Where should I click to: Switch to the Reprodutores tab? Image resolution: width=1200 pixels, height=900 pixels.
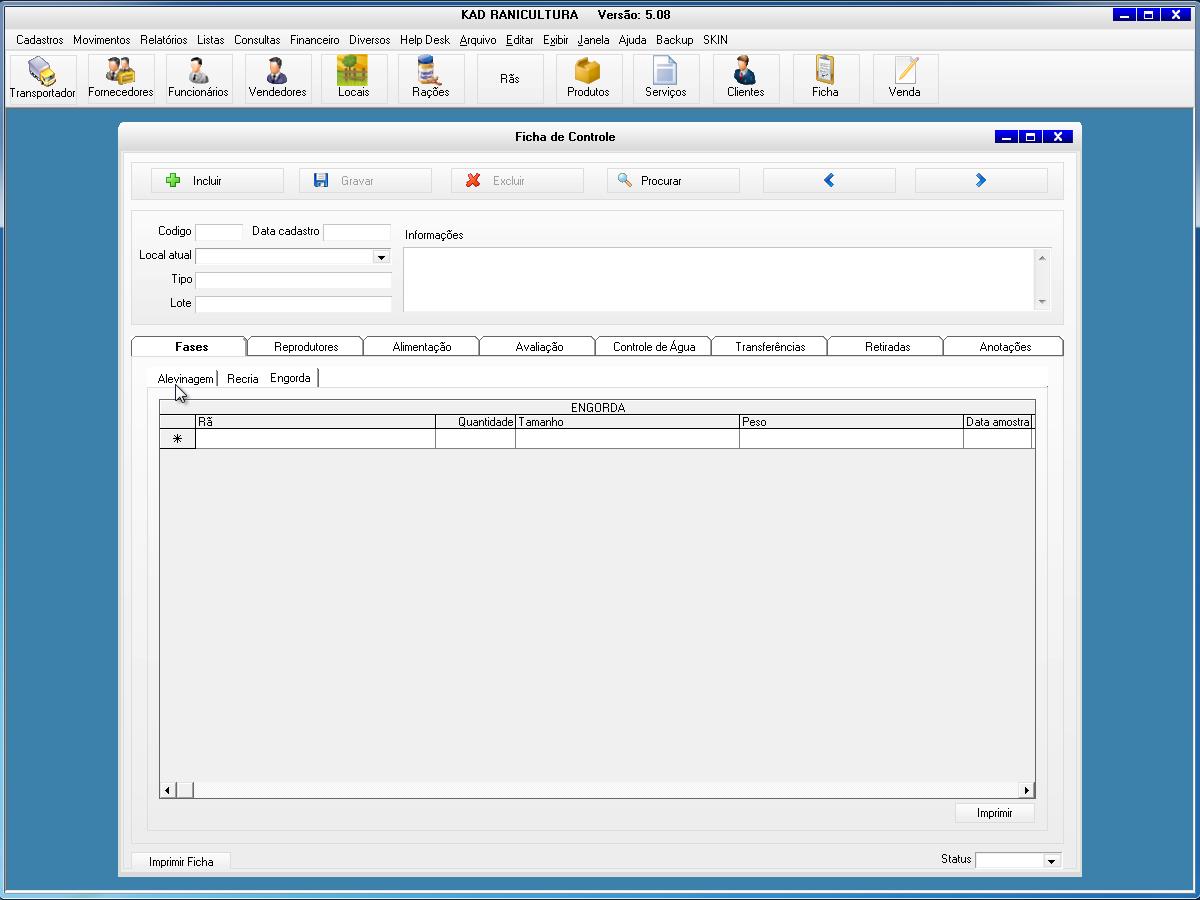click(306, 347)
